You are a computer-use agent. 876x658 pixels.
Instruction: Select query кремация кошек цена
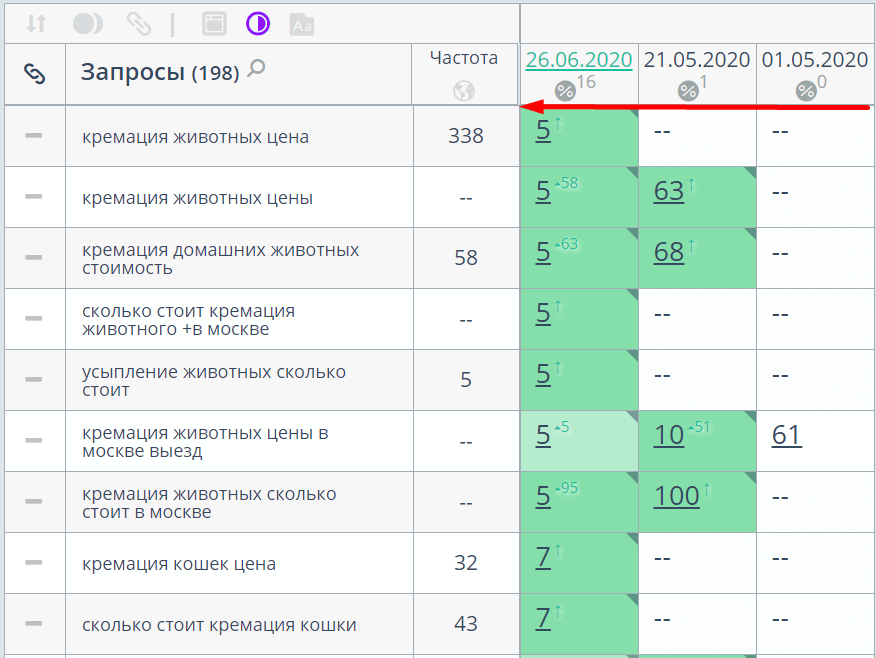(x=179, y=564)
